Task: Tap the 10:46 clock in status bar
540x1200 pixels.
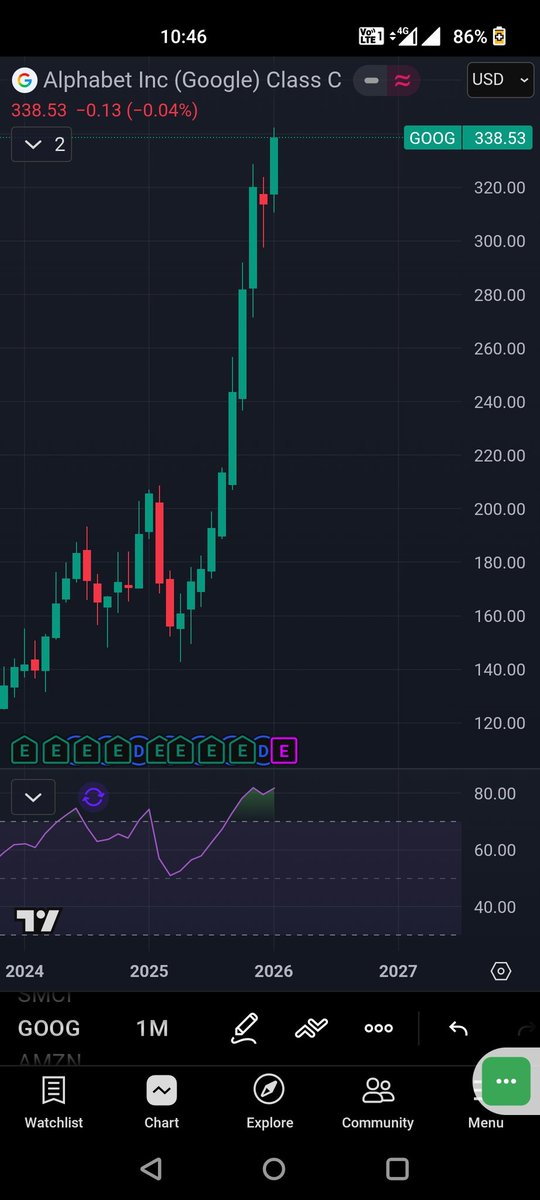Action: point(183,36)
